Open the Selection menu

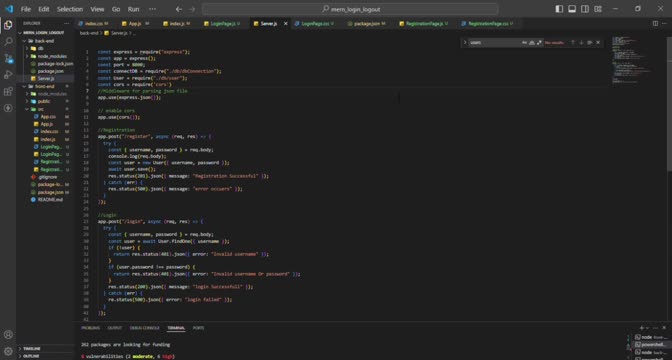[70, 9]
